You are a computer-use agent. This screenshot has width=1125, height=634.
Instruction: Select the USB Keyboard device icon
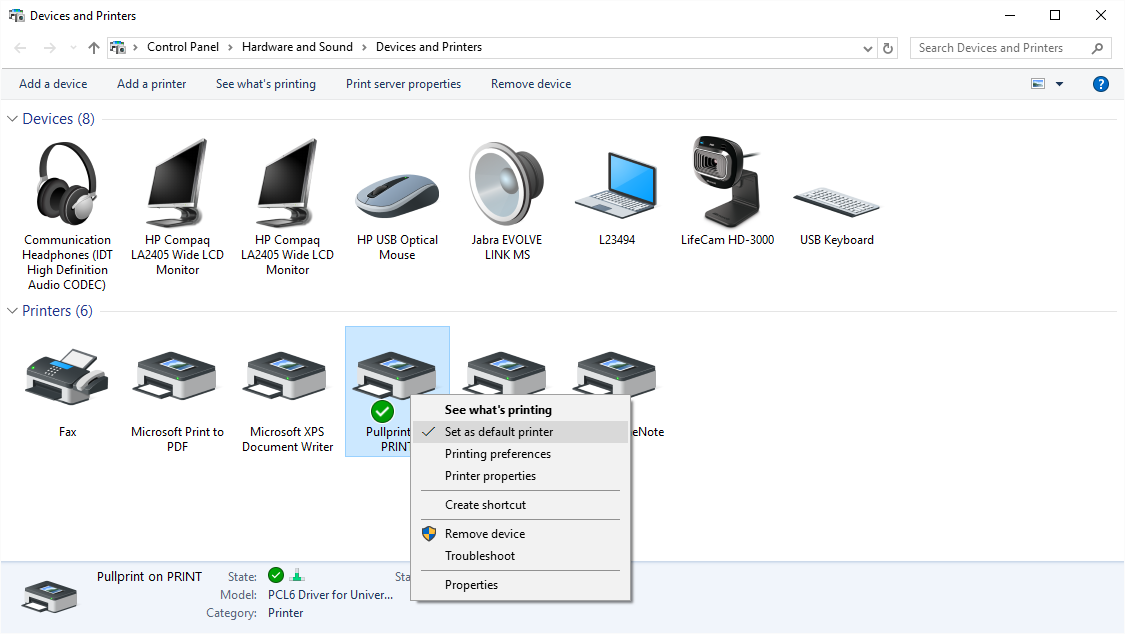(x=837, y=202)
